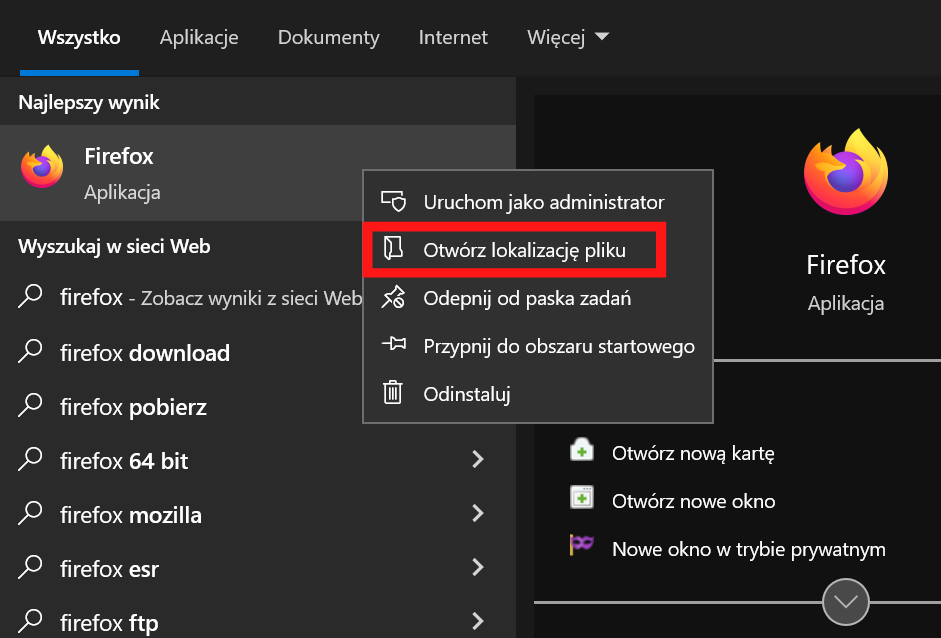Select the Firefox best match result
Viewport: 941px width, 638px height.
[x=181, y=173]
